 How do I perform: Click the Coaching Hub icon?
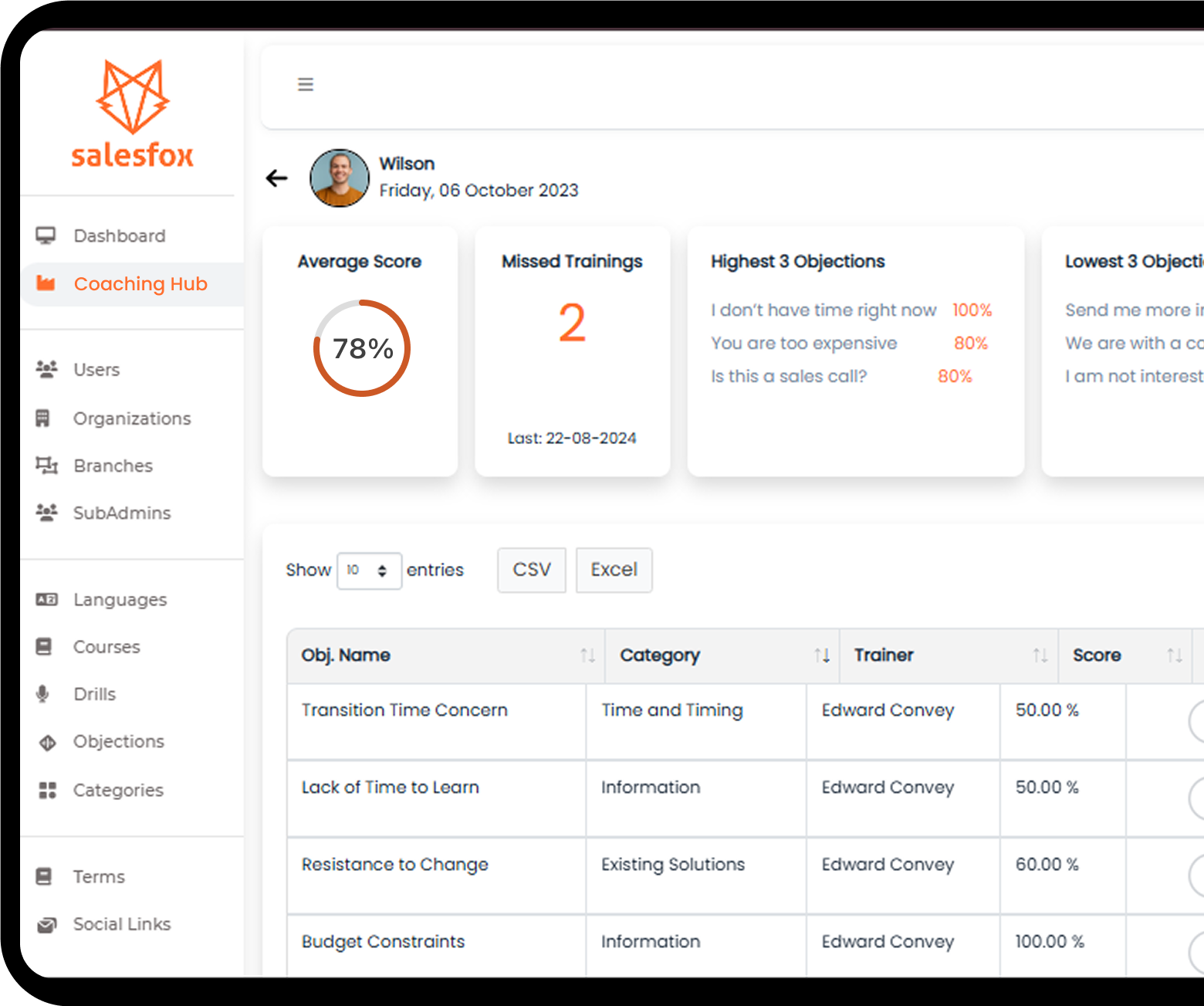pos(46,283)
